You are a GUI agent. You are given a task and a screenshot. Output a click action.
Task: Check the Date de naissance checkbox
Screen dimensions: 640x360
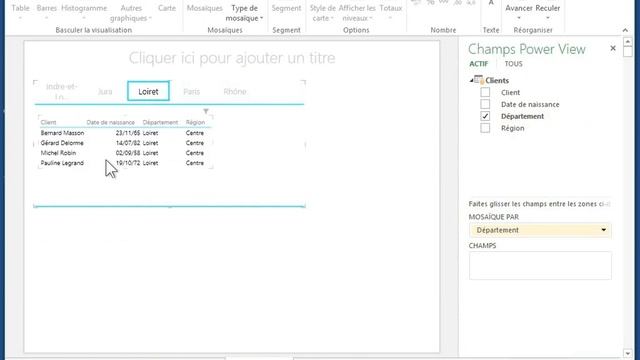tap(485, 104)
